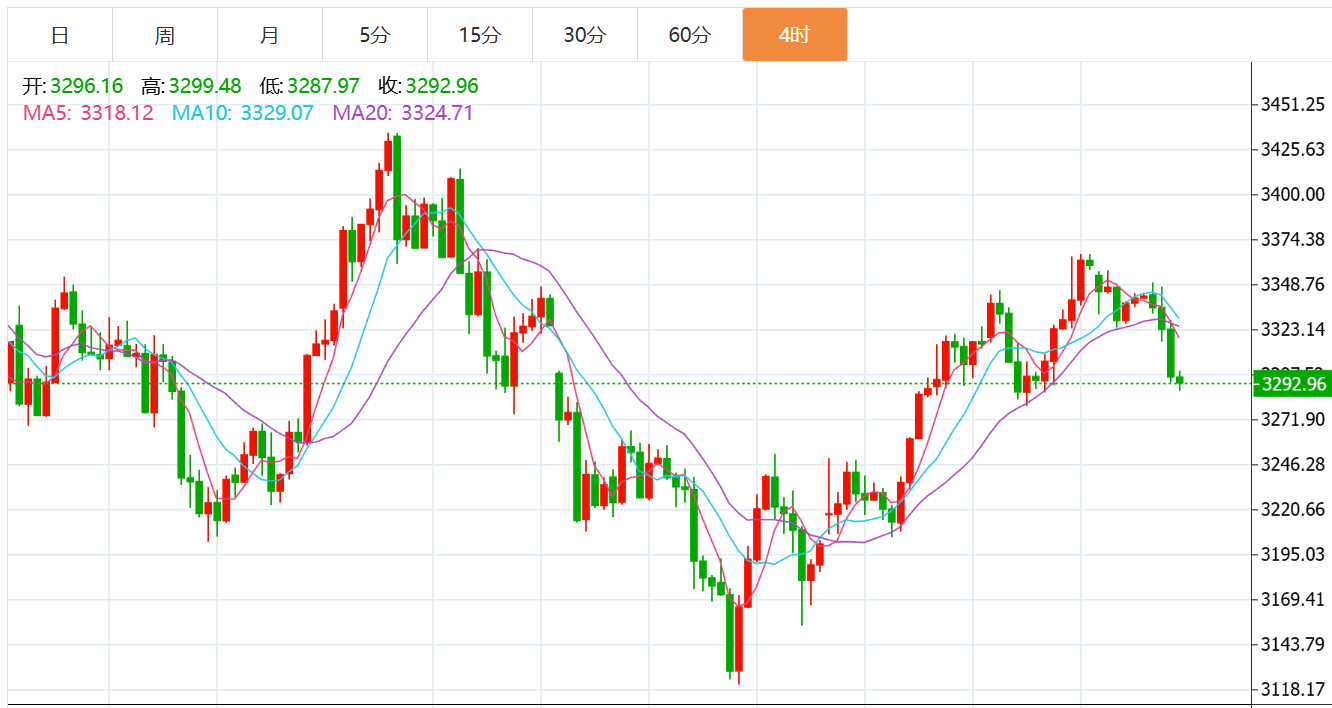Click the 3220.66 price axis label
Viewport: 1332px width, 708px height.
click(1293, 510)
